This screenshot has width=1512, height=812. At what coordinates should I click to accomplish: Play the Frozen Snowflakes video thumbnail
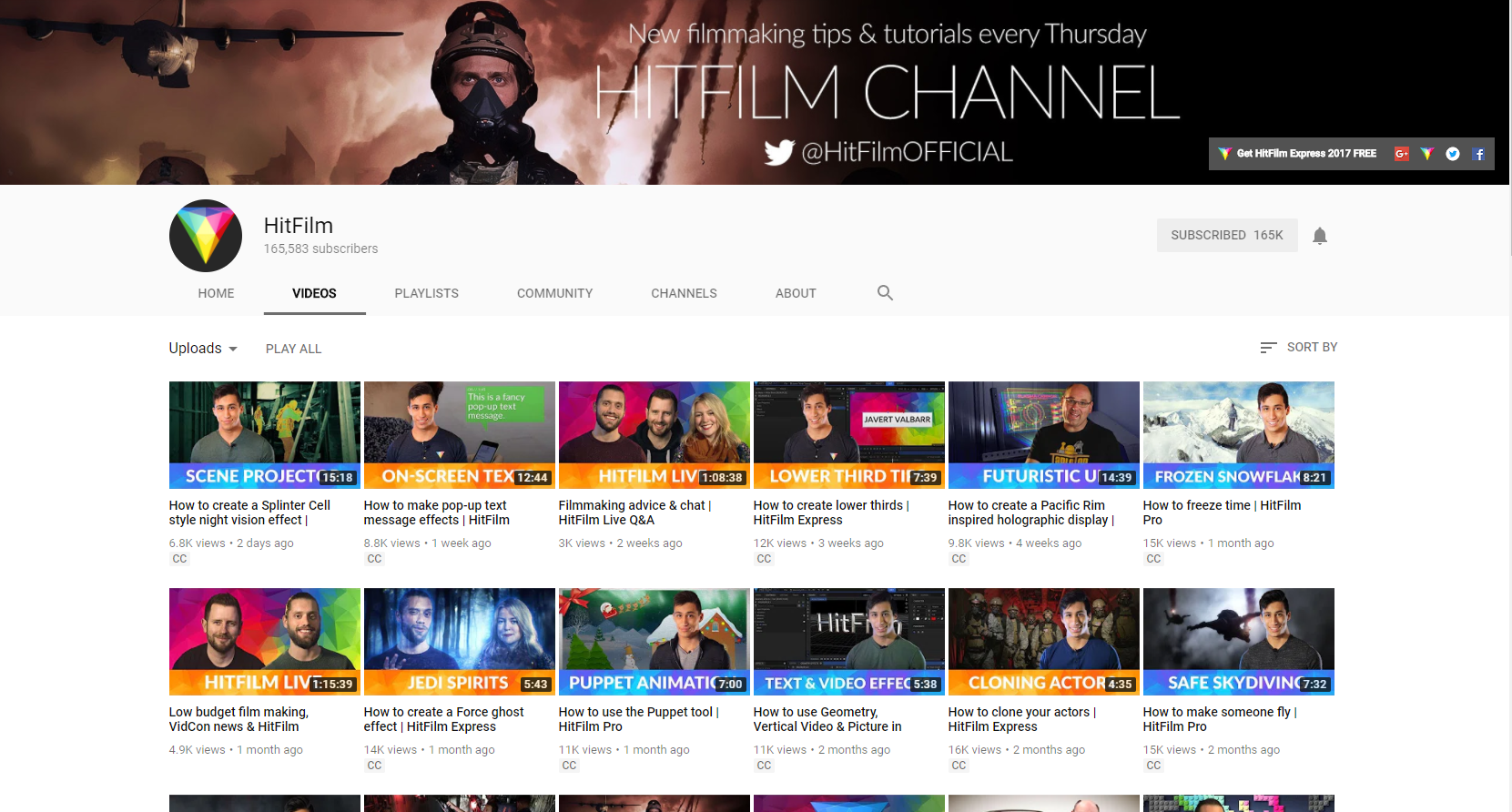pyautogui.click(x=1239, y=435)
